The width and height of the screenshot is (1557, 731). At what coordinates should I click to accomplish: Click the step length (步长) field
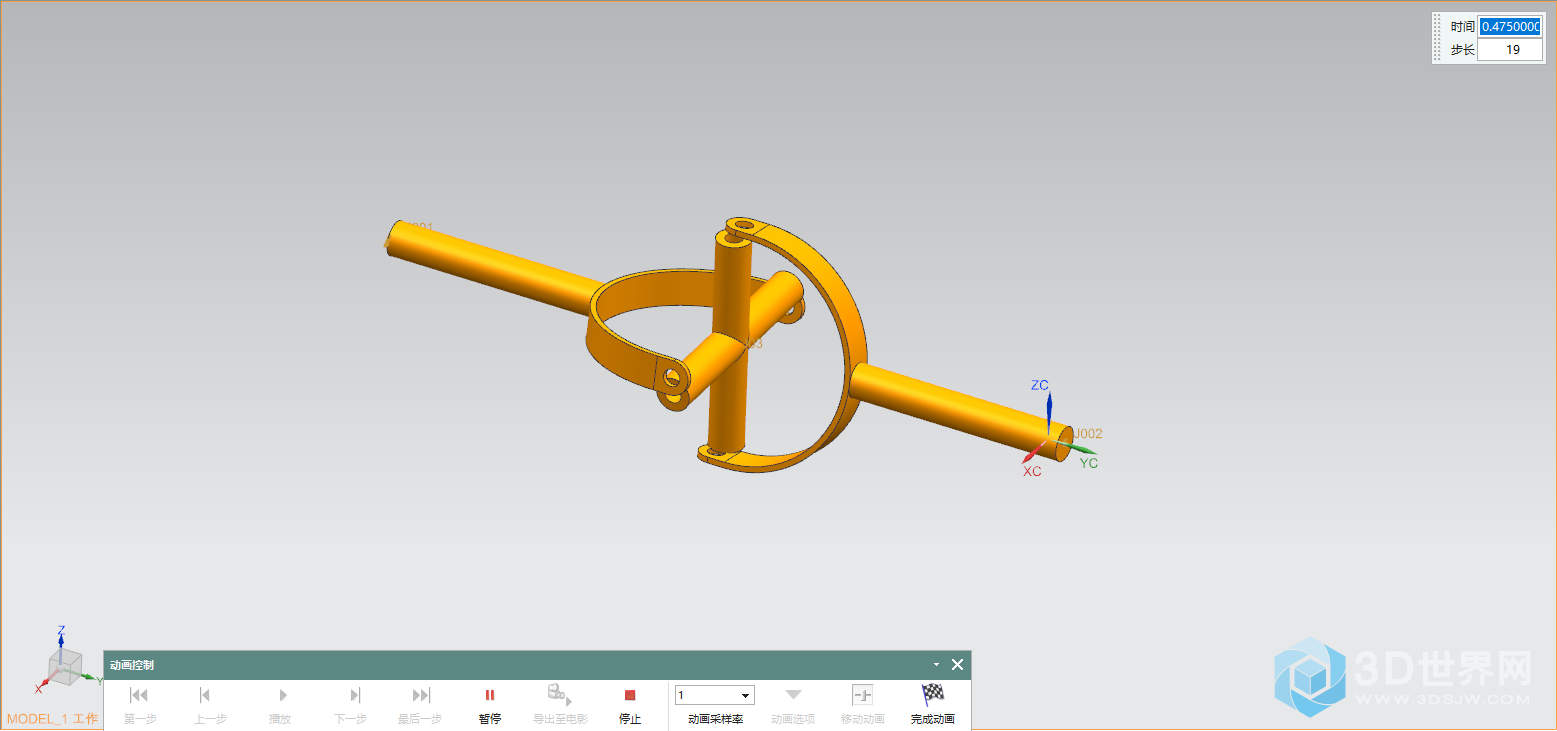tap(1510, 50)
